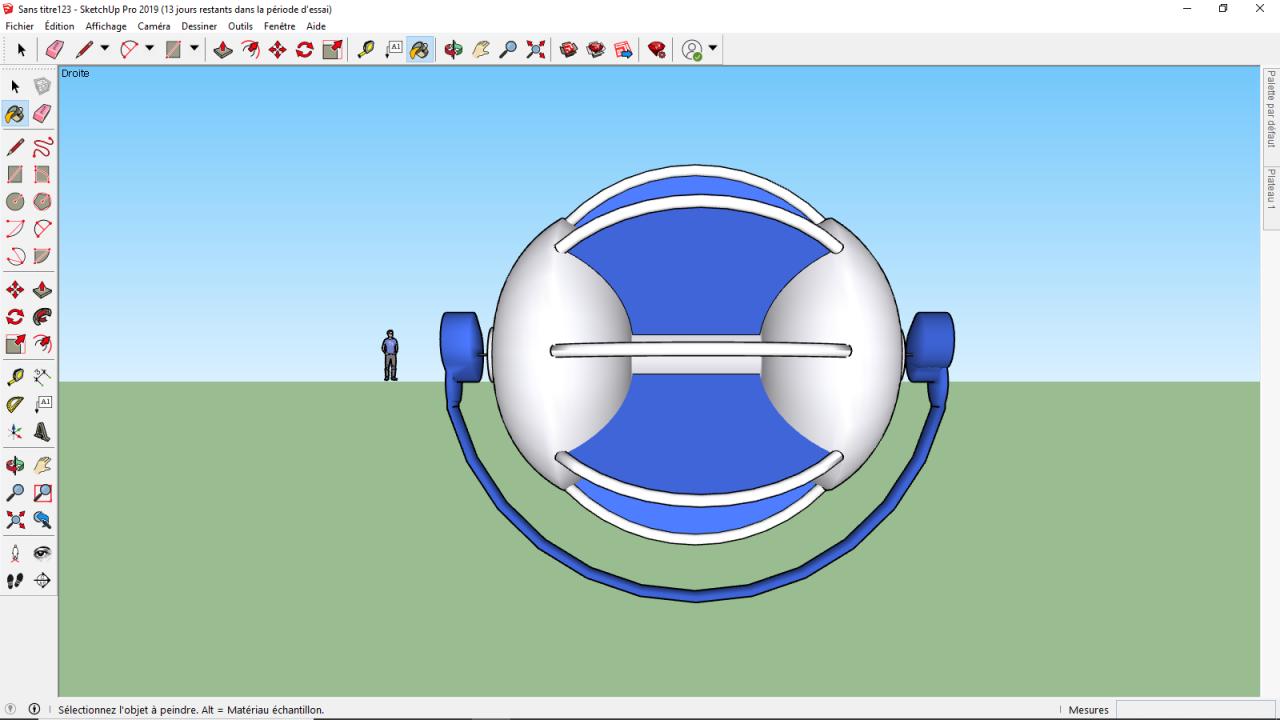Click Zoom Extents in top toolbar
The height and width of the screenshot is (720, 1280).
536,49
